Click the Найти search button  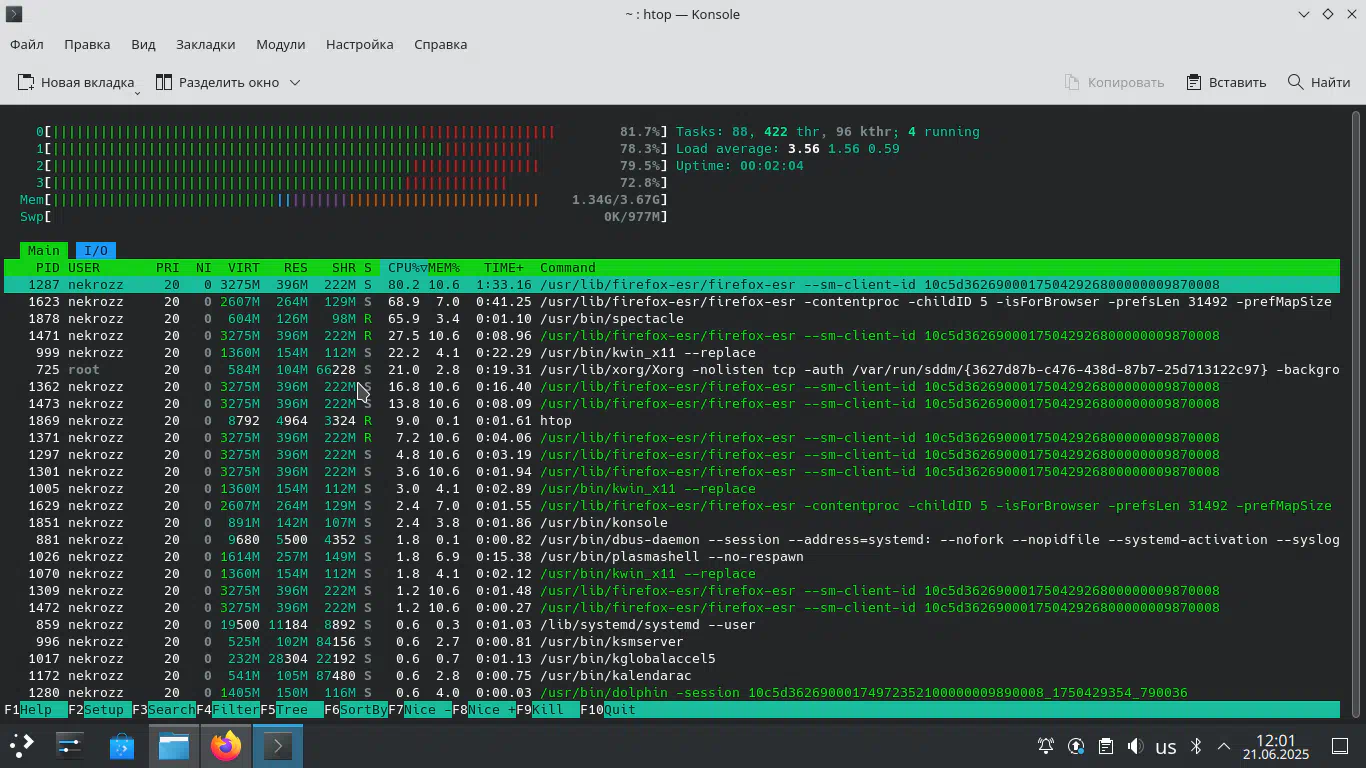(x=1319, y=82)
